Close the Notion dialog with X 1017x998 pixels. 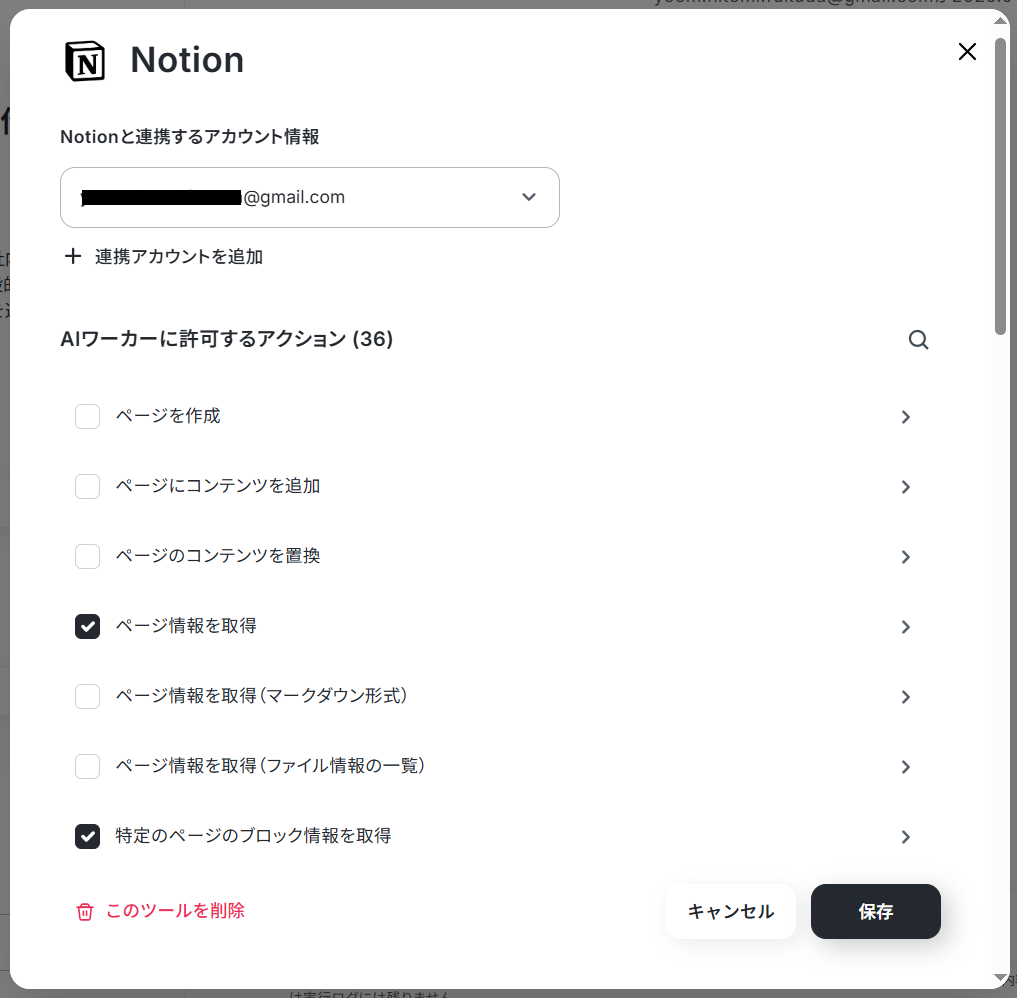point(967,51)
